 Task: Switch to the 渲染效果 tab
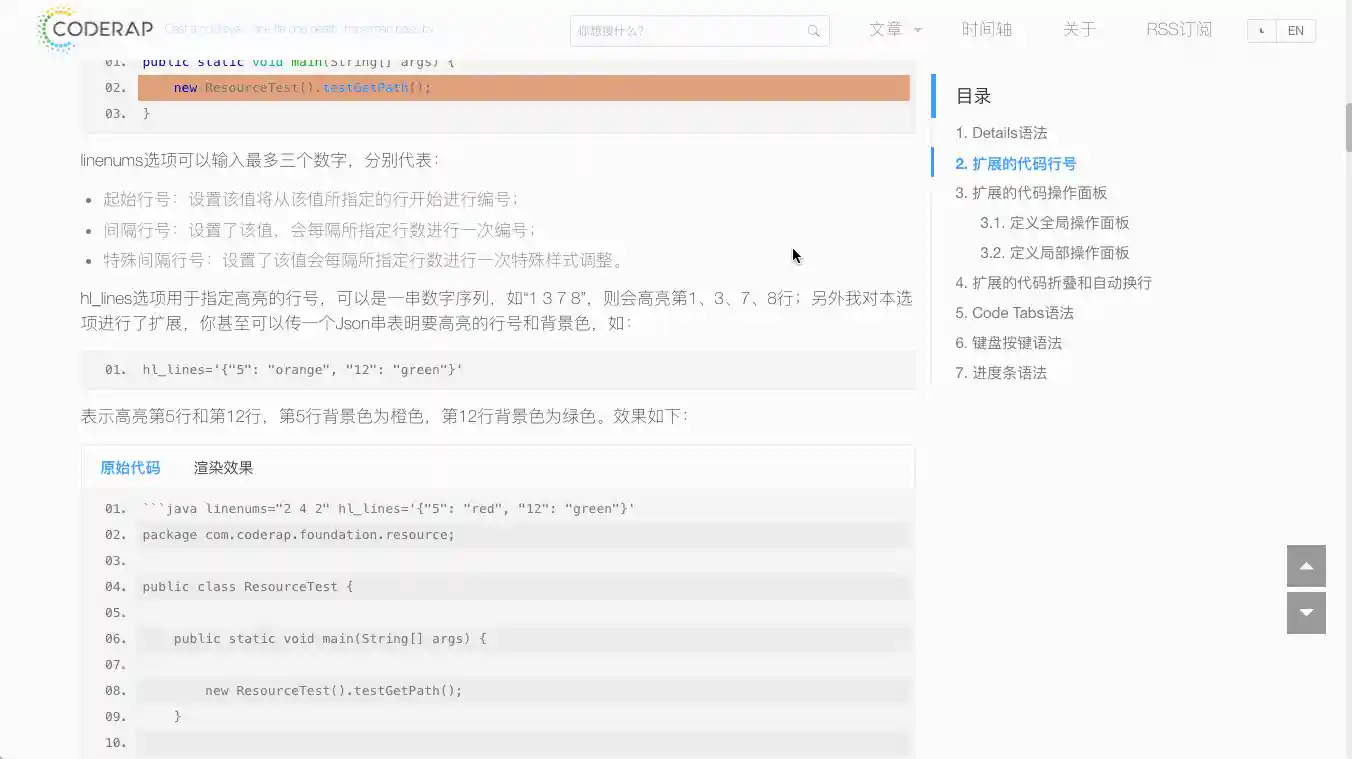click(x=224, y=467)
